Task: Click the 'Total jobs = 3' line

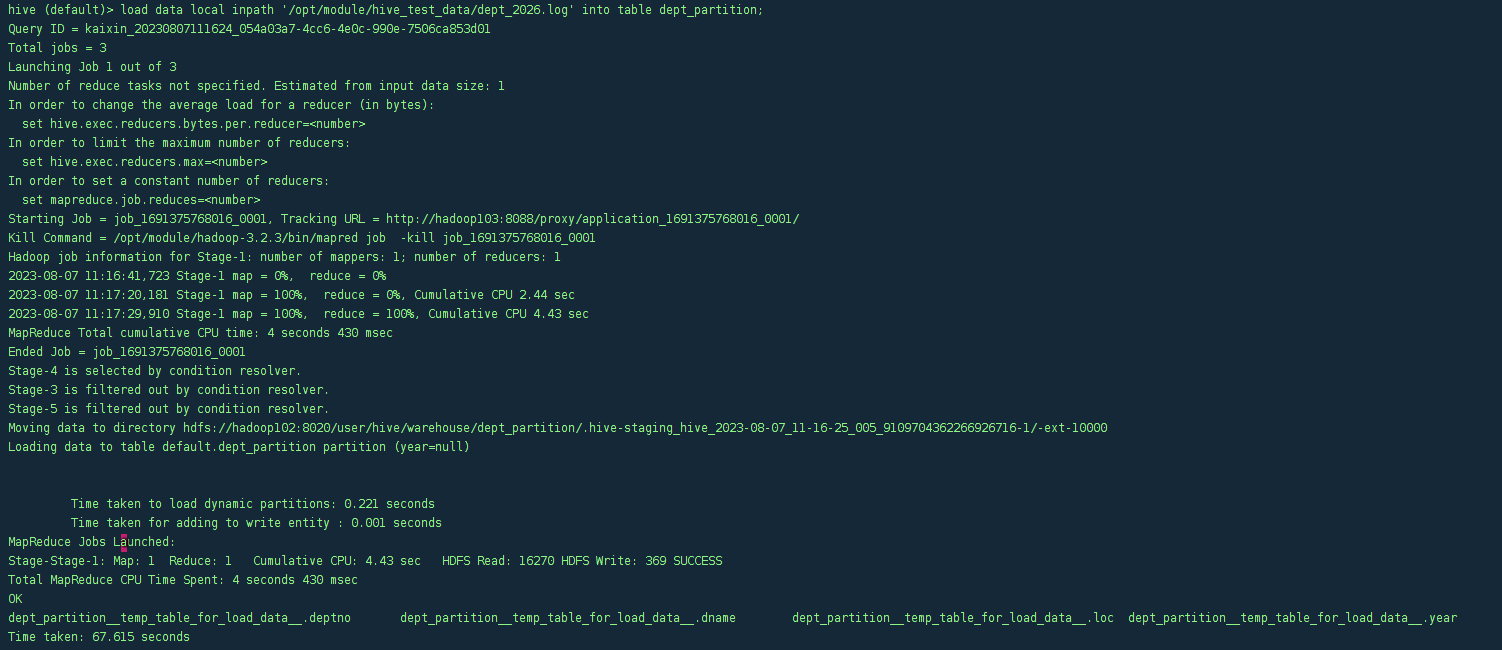Action: 58,48
